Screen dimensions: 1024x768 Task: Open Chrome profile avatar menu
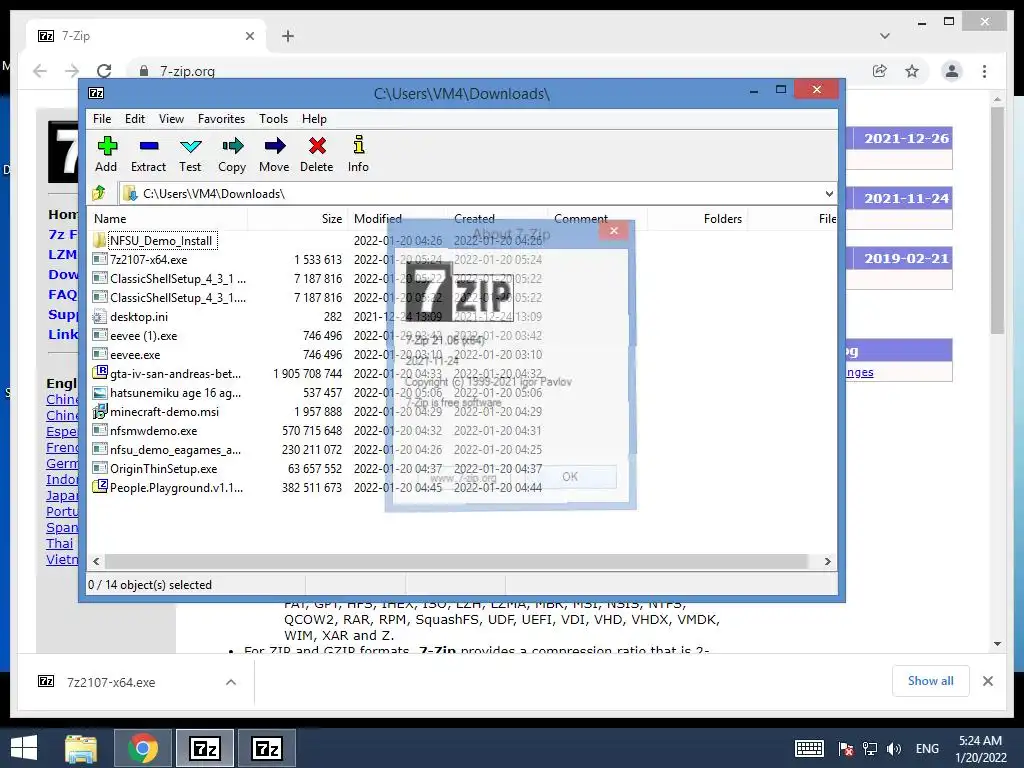click(952, 71)
